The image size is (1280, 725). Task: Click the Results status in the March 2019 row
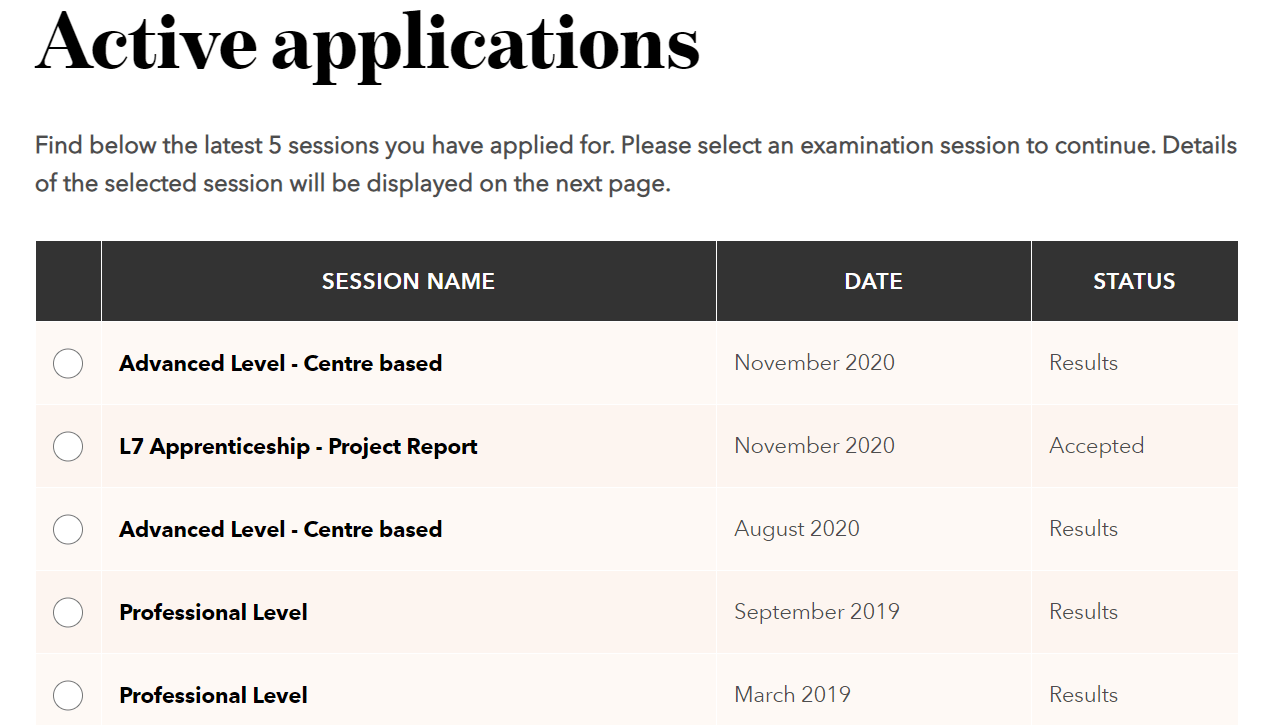point(1083,695)
